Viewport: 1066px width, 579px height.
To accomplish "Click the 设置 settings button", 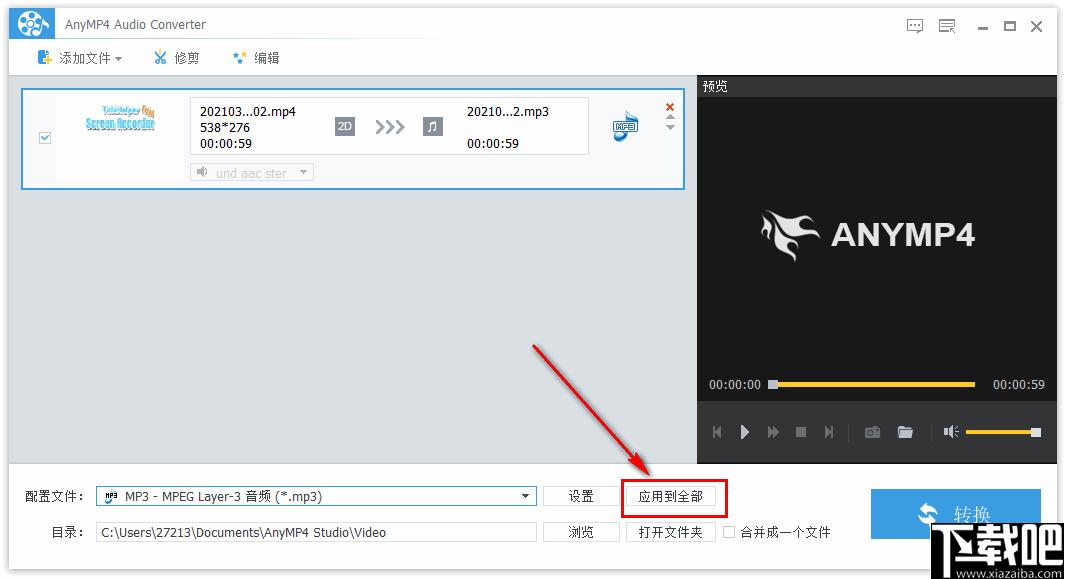I will (581, 496).
